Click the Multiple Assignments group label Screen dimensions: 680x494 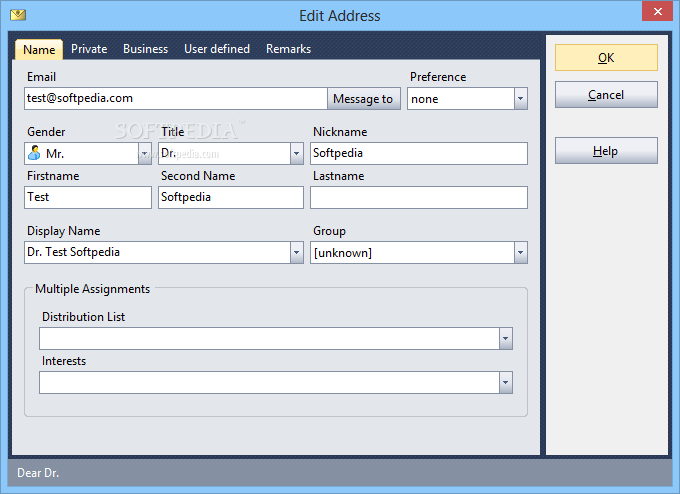[x=92, y=289]
